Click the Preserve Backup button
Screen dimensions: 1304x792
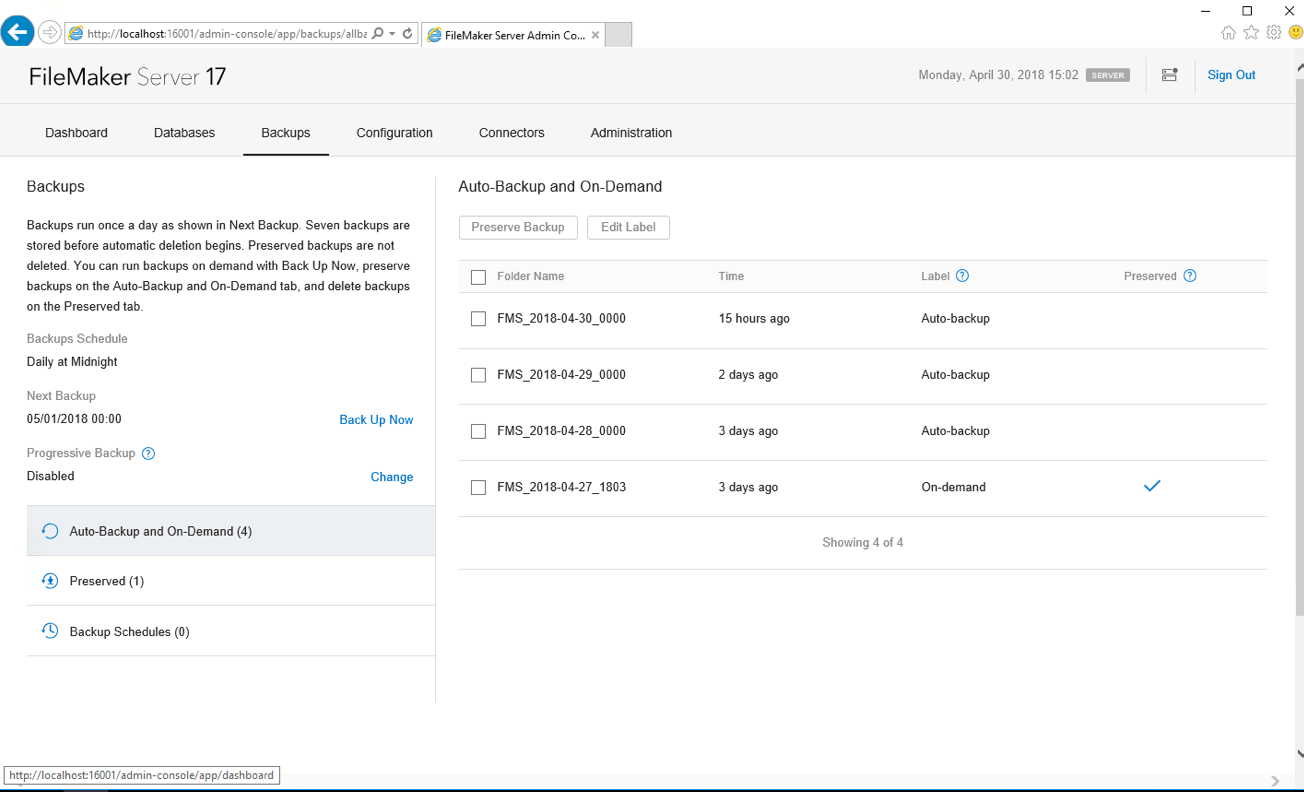pyautogui.click(x=518, y=227)
